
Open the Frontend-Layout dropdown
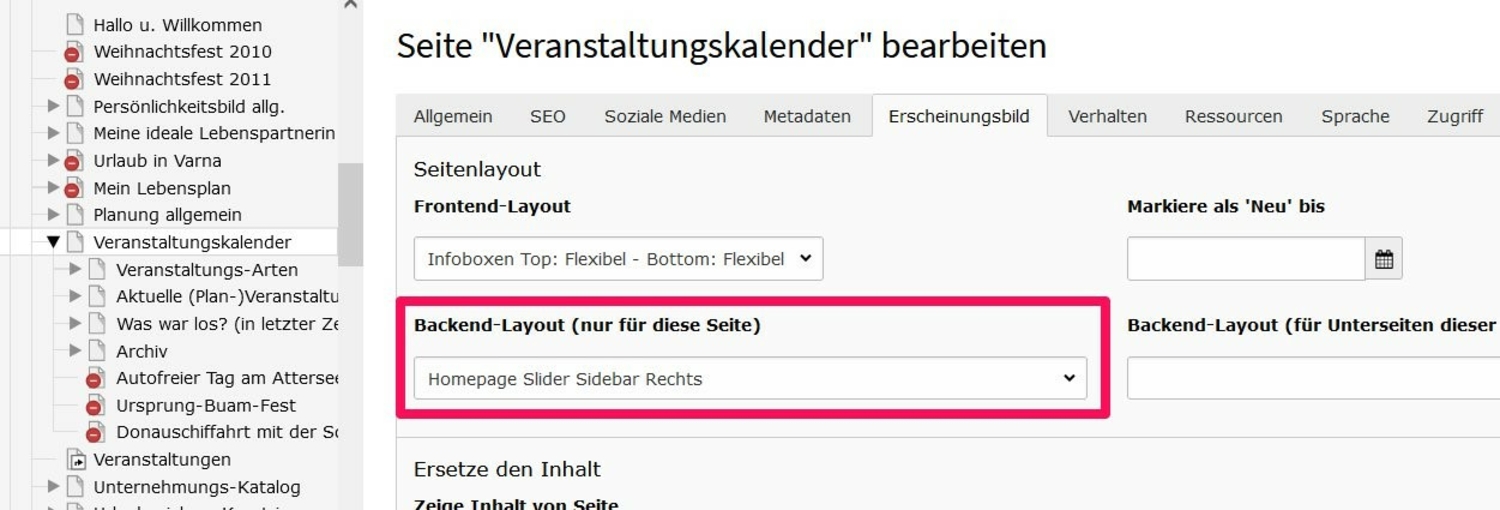[618, 259]
